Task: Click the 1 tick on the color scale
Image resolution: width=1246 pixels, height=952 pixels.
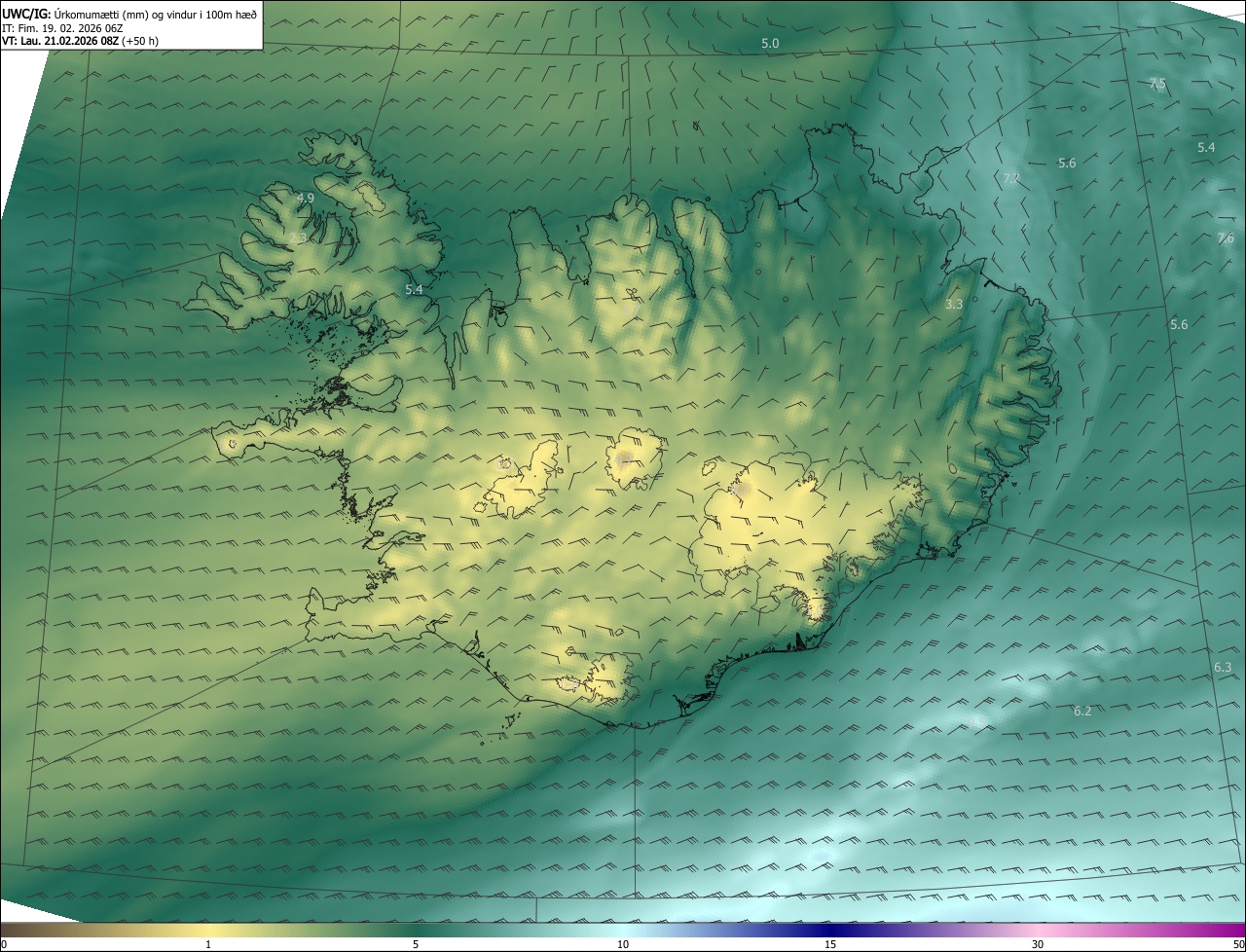Action: (208, 944)
